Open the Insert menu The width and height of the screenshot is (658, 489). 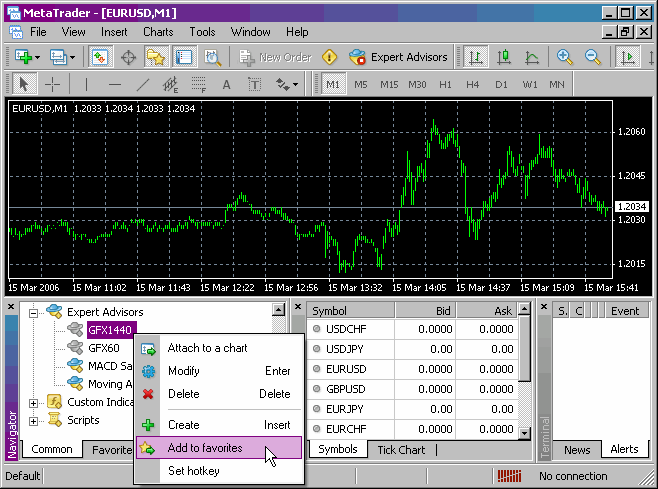pyautogui.click(x=114, y=32)
